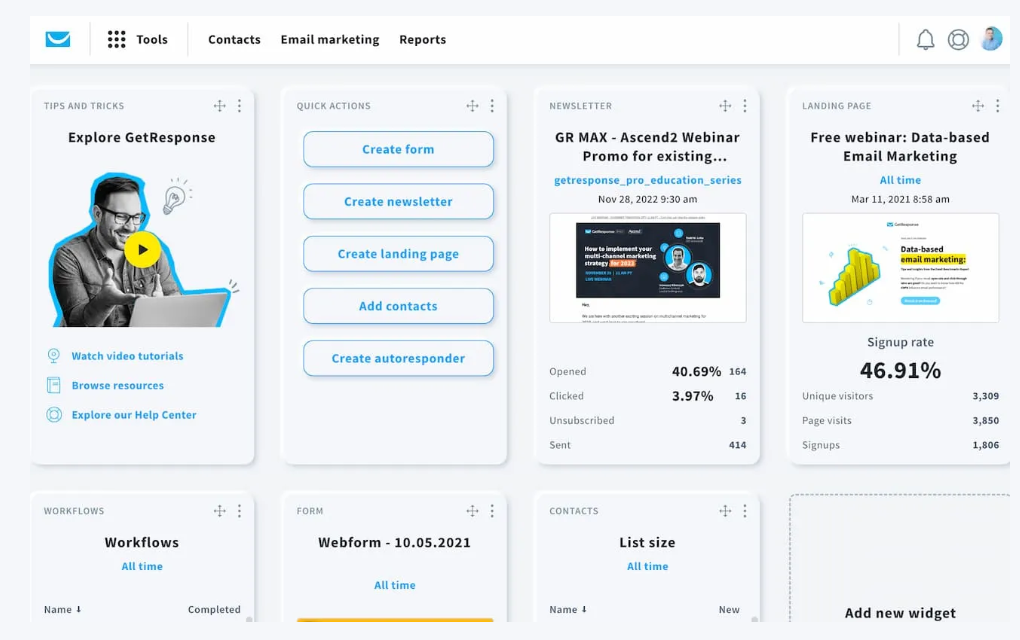1020x640 pixels.
Task: Click the move handle on Workflows widget
Action: (220, 511)
